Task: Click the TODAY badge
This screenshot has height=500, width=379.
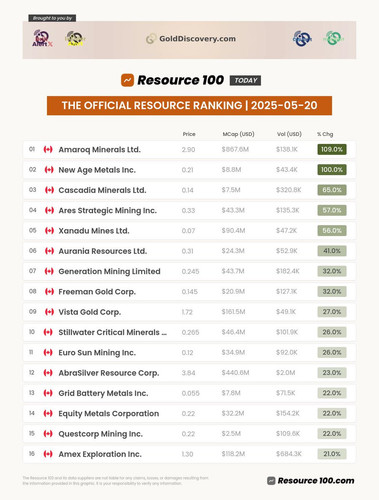Action: pos(245,80)
